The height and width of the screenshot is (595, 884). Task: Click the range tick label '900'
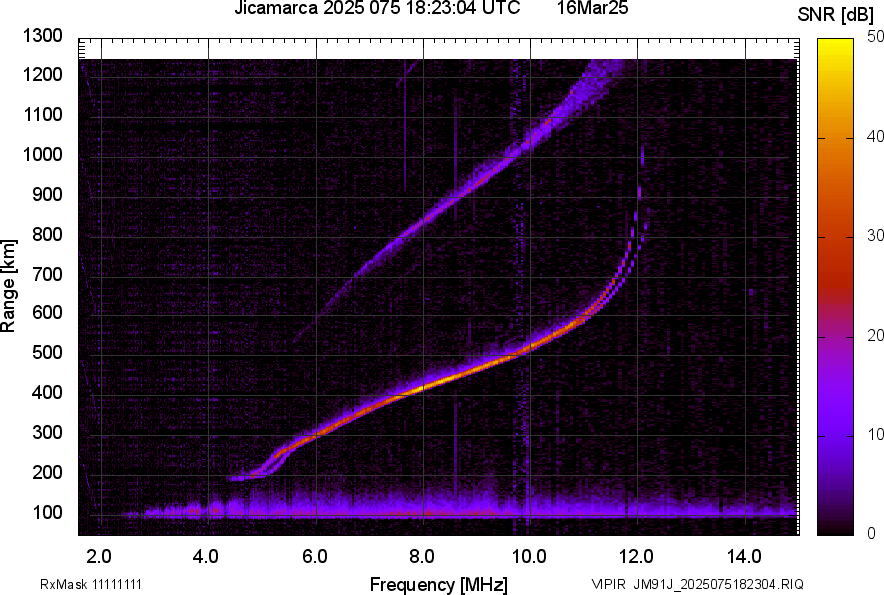[x=47, y=194]
